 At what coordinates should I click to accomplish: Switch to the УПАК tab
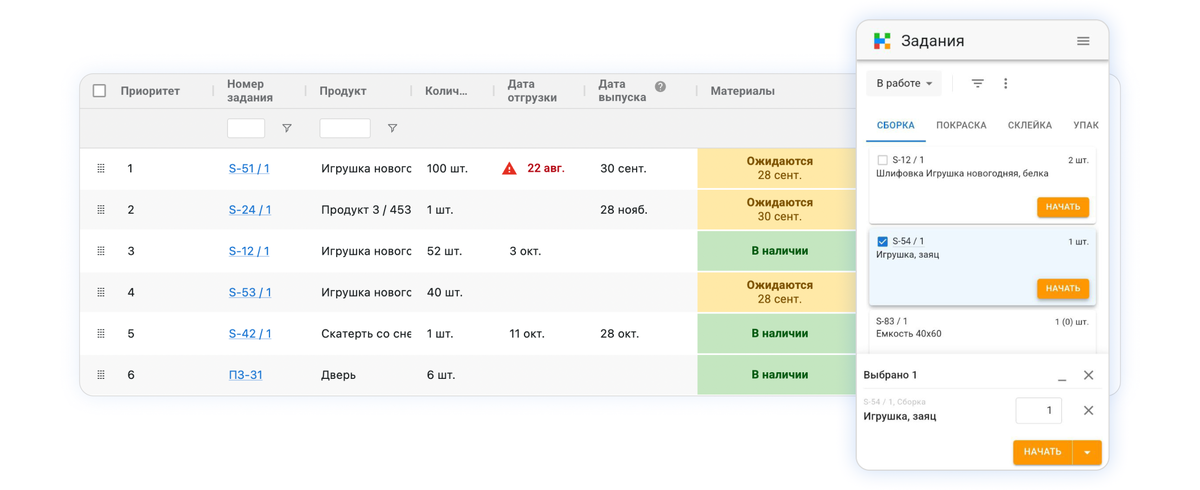[1086, 125]
